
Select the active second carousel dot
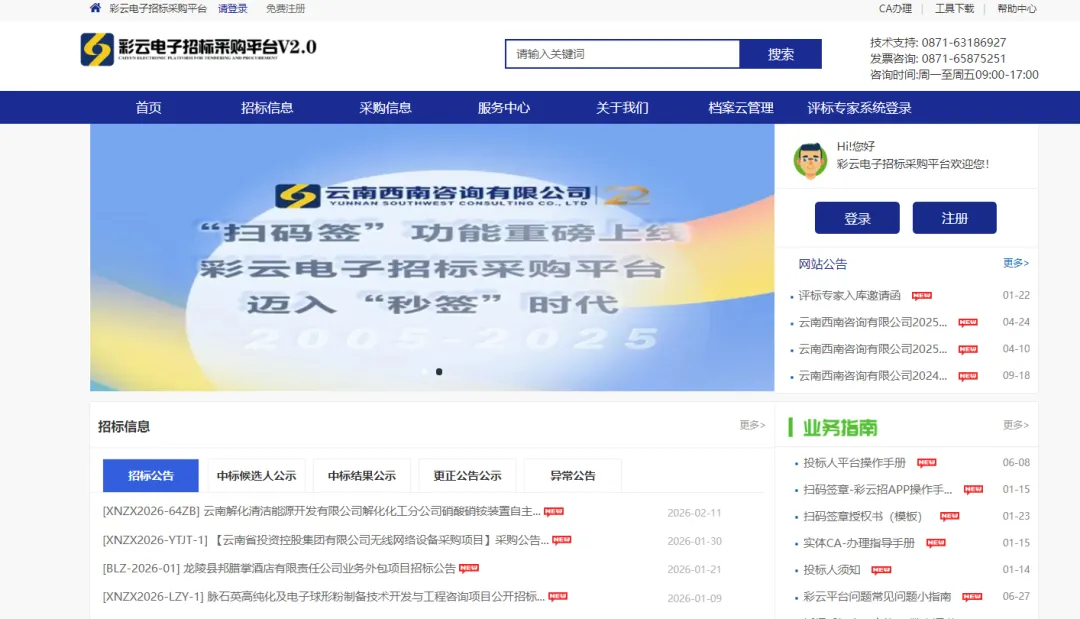[x=439, y=372]
